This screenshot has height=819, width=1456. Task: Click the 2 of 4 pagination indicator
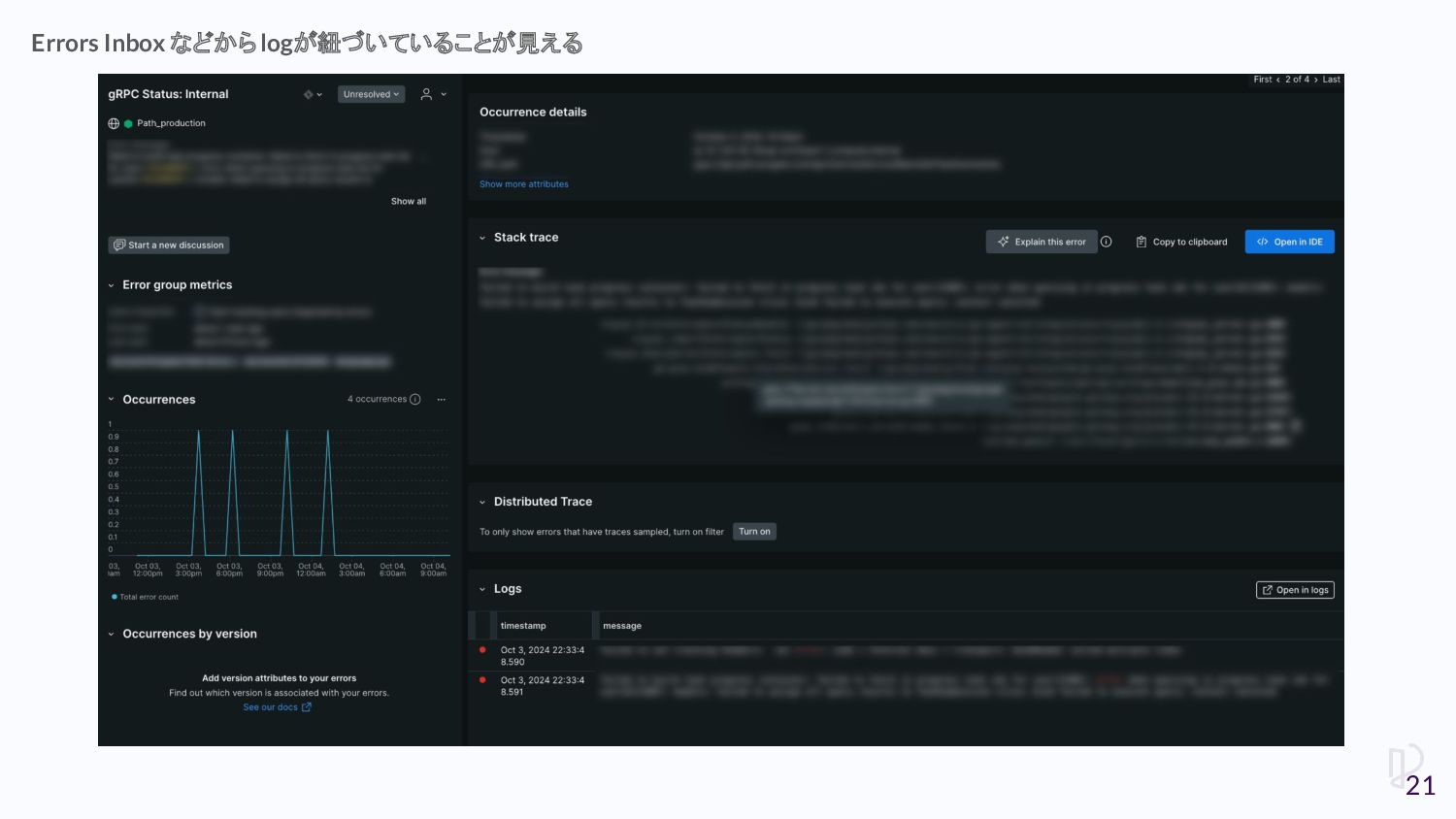(x=1297, y=80)
